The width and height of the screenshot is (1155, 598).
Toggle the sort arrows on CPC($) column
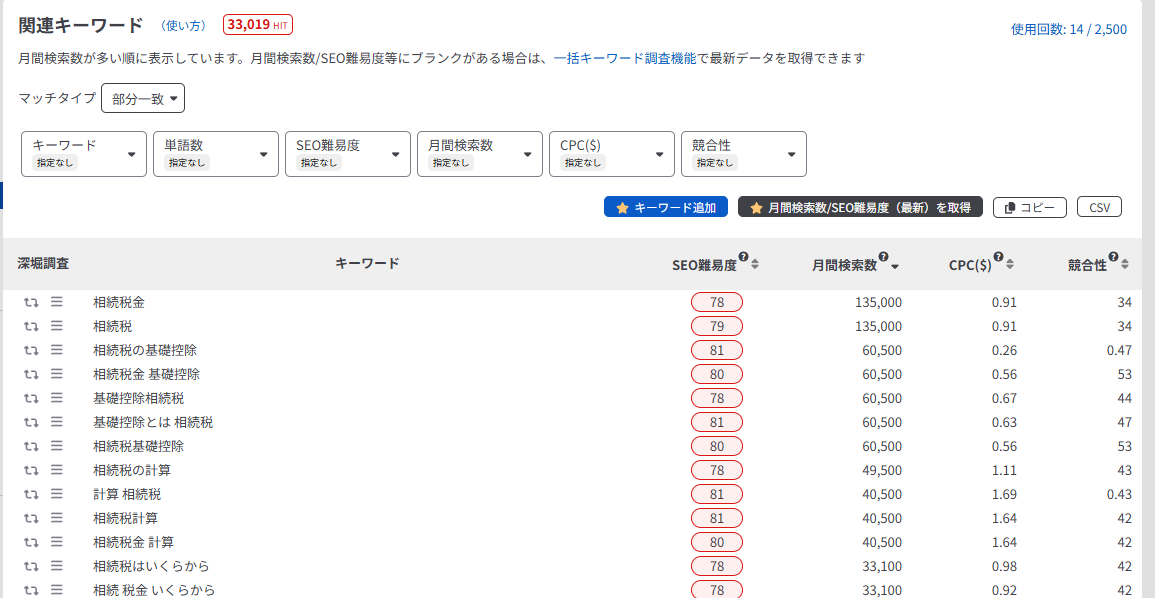[1008, 263]
